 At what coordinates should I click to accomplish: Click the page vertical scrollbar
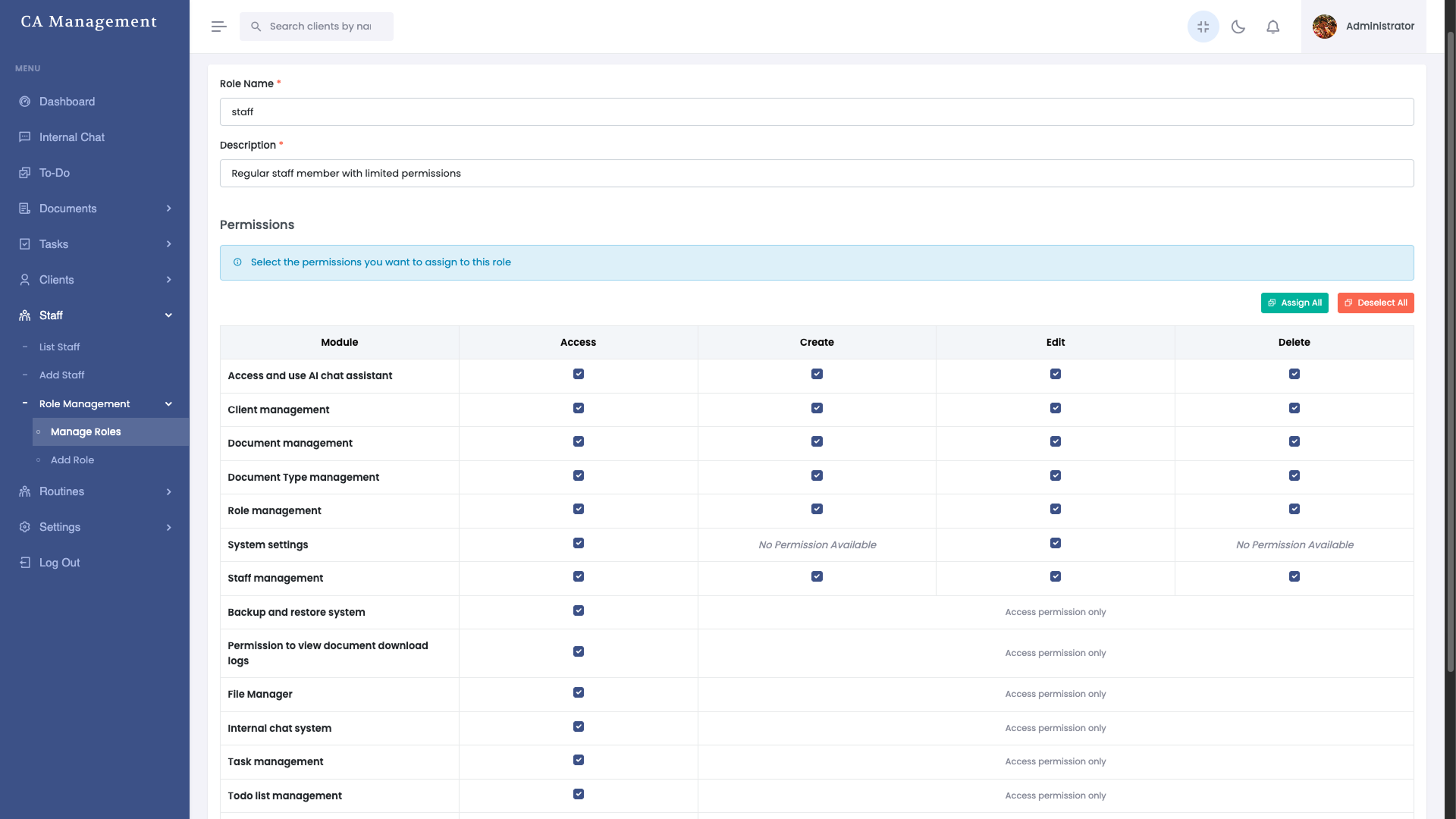pos(1450,352)
